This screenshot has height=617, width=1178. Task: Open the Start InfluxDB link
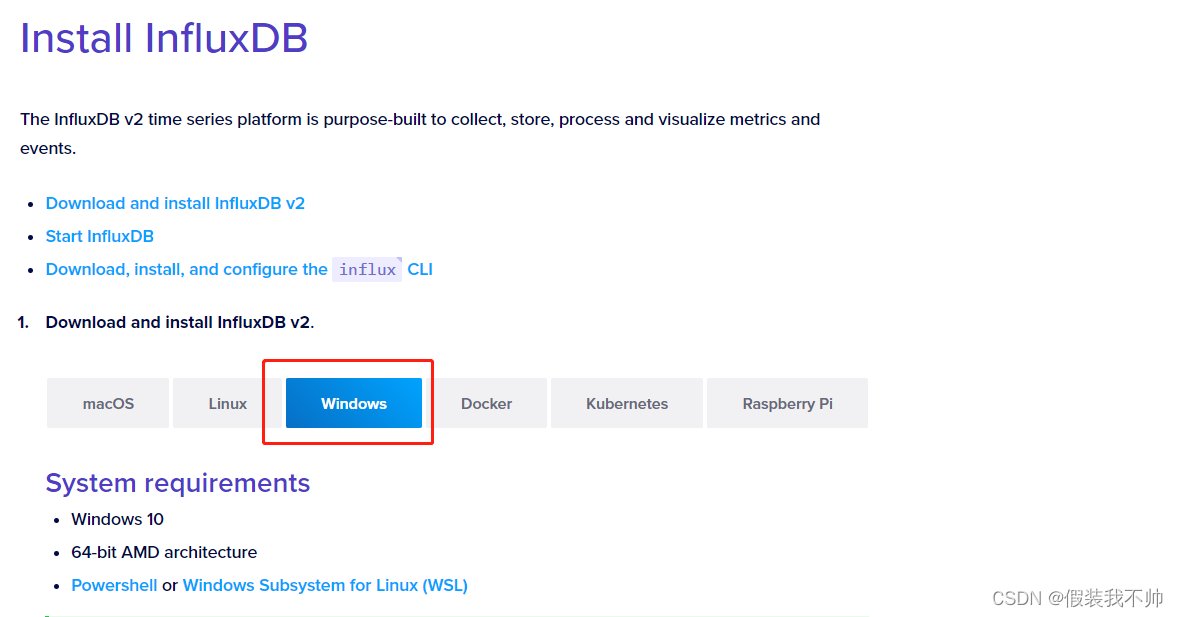pos(99,236)
